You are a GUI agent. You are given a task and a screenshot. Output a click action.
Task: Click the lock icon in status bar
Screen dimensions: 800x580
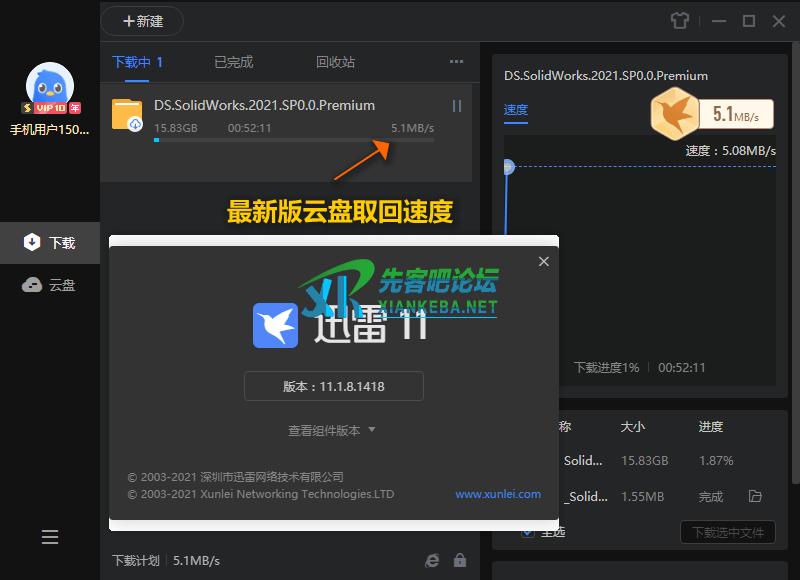coord(460,561)
